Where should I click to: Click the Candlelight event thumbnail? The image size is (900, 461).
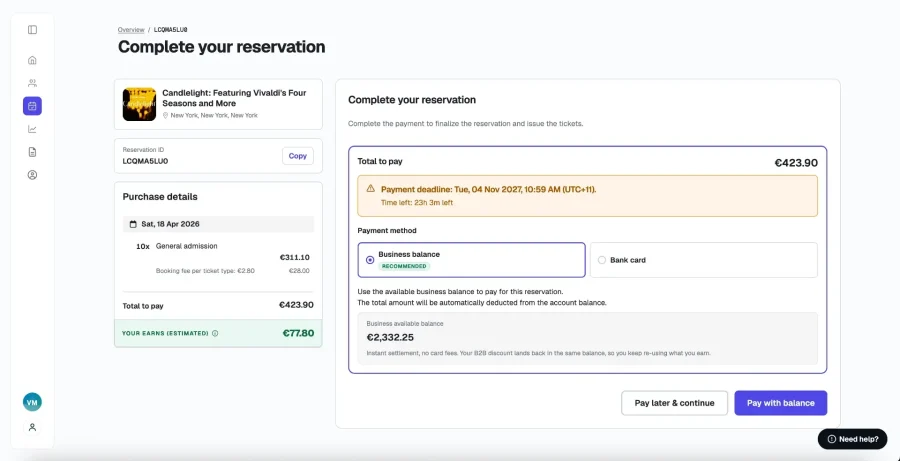(x=139, y=104)
